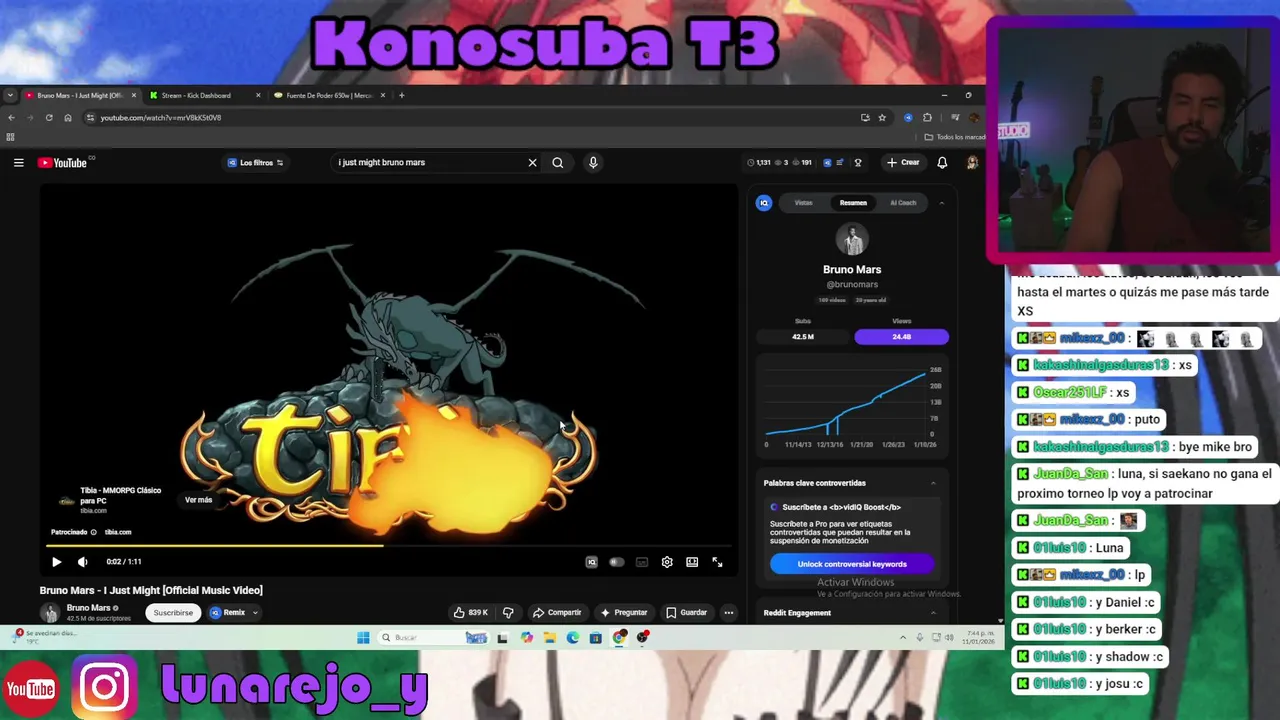Switch to theater mode
The height and width of the screenshot is (720, 1280).
pyautogui.click(x=692, y=562)
